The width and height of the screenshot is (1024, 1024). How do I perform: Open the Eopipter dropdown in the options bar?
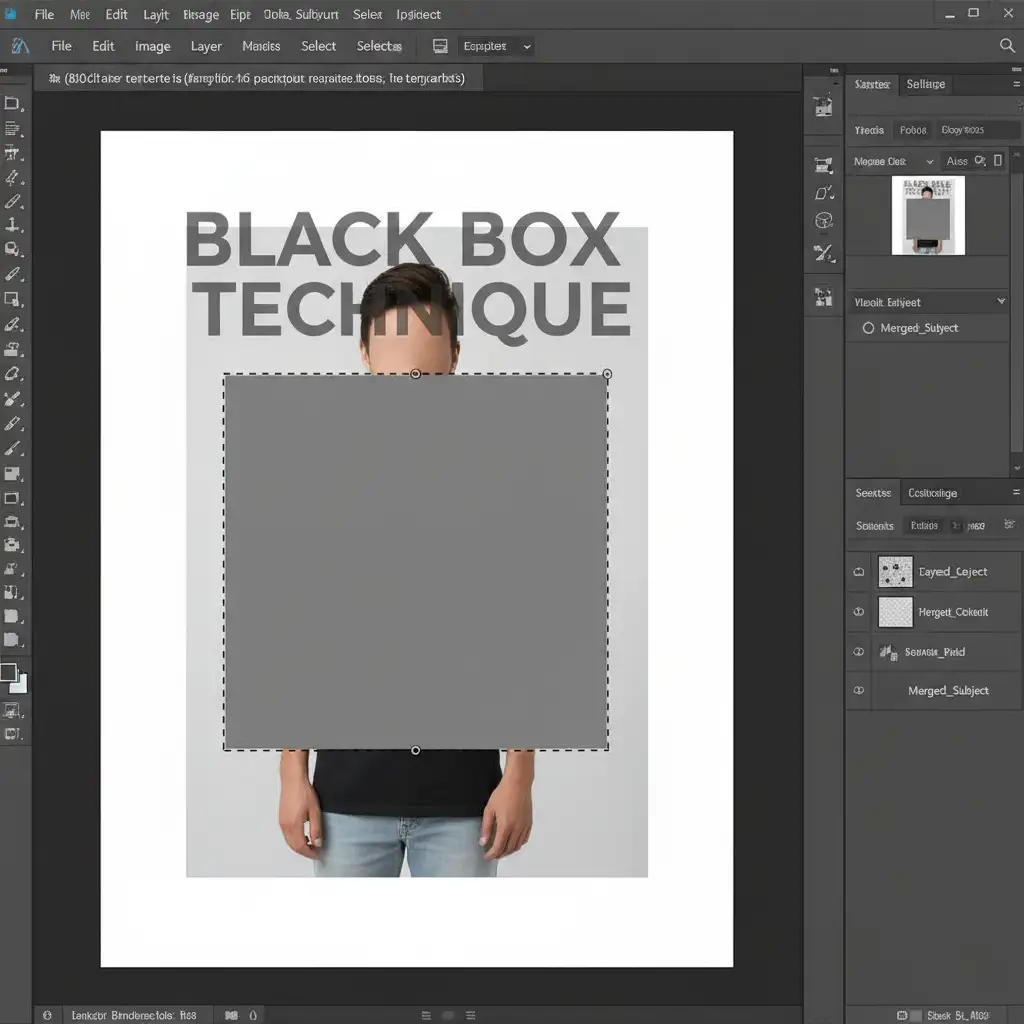pyautogui.click(x=496, y=46)
